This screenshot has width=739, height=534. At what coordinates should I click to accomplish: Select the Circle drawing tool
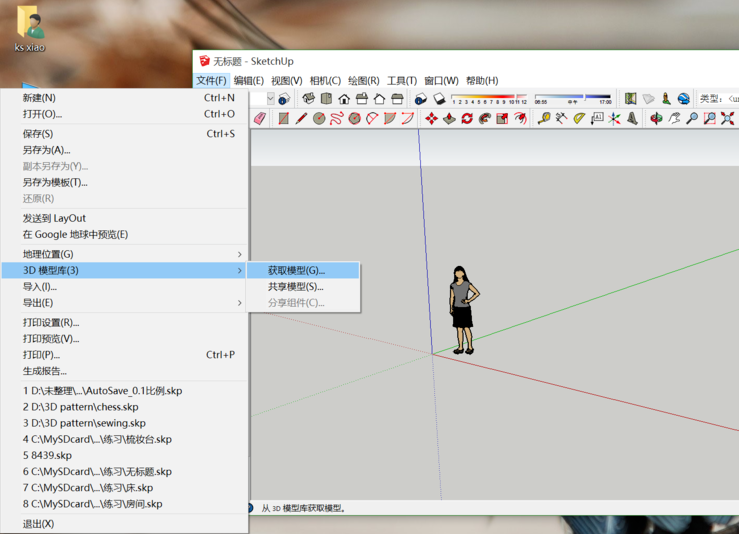319,118
